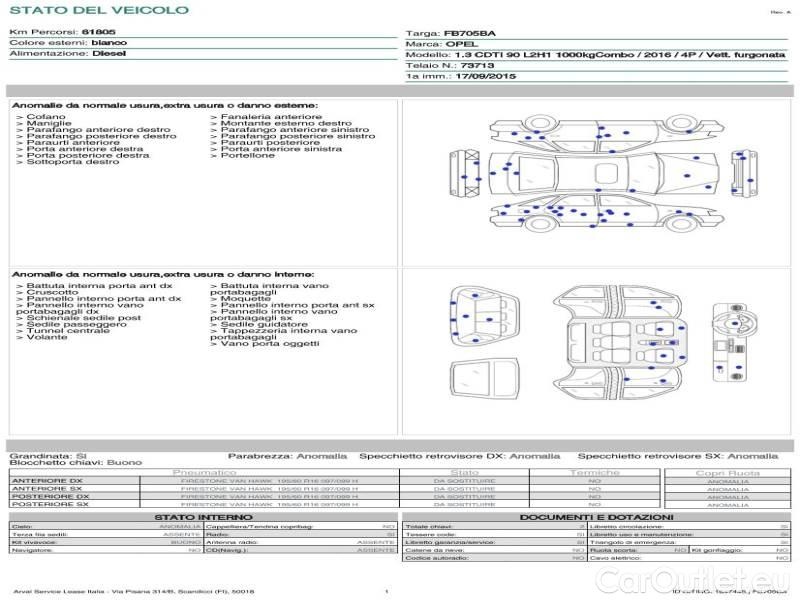The height and width of the screenshot is (600, 800).
Task: Select the "ANTERIORE DX" tyre row label
Action: point(47,481)
